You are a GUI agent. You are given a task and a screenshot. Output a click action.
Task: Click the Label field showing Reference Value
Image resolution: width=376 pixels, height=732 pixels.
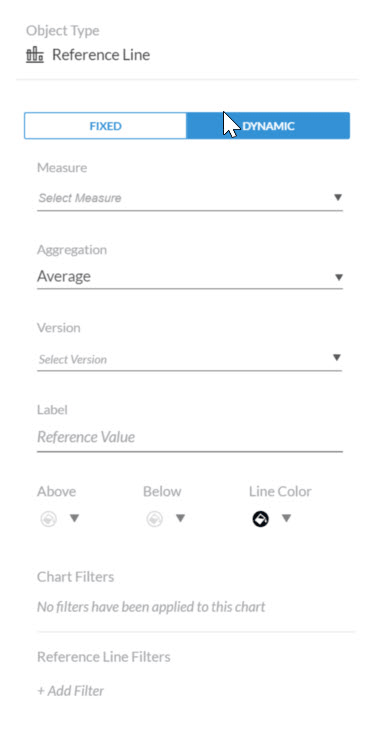pos(190,437)
